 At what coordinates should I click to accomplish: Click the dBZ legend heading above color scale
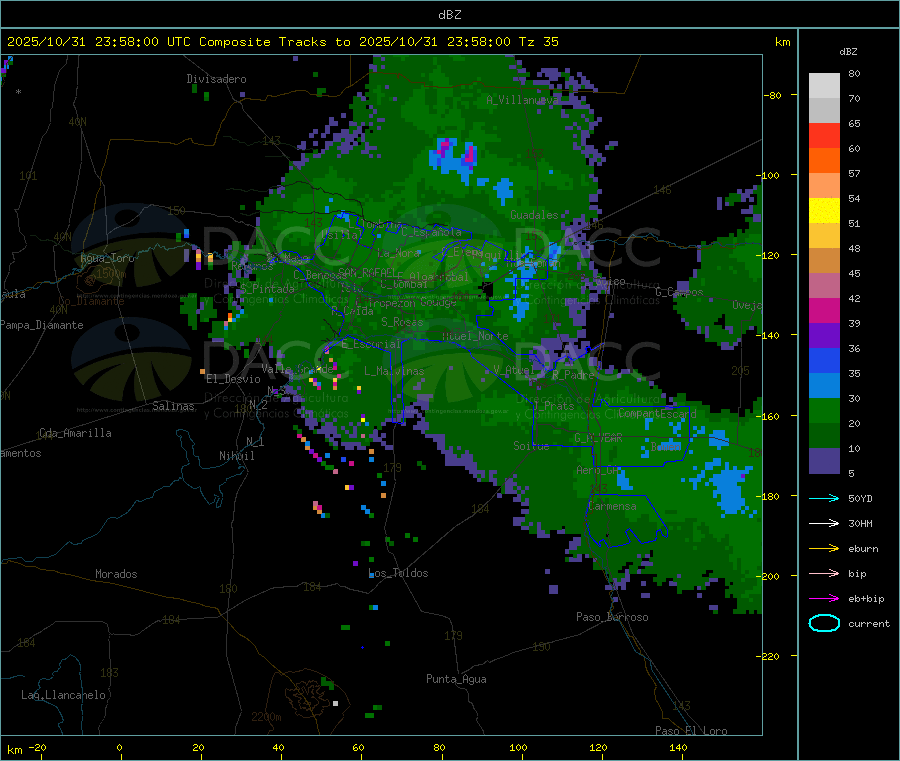click(848, 52)
